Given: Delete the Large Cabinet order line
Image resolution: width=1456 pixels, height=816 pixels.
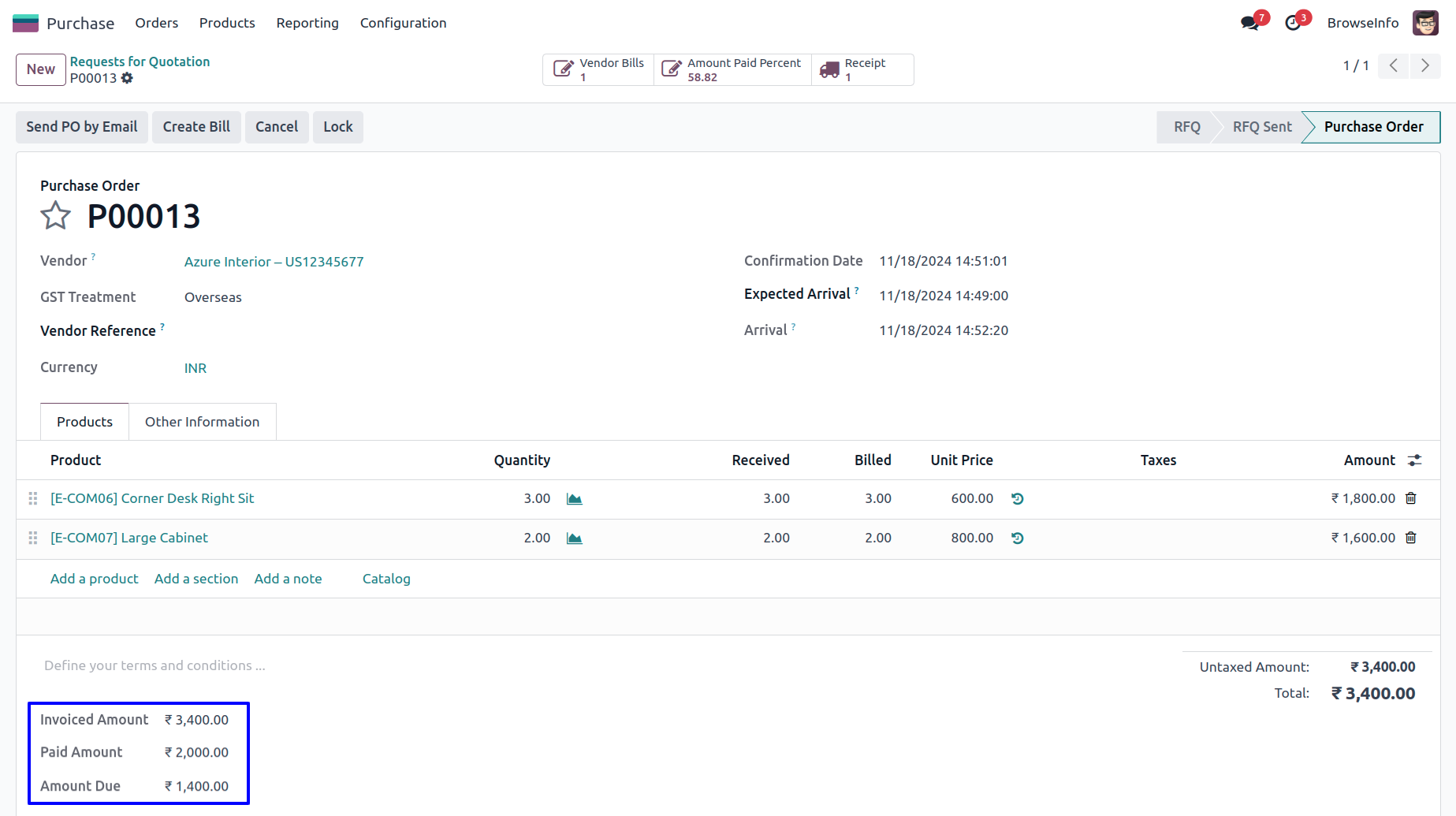Looking at the screenshot, I should [1411, 538].
